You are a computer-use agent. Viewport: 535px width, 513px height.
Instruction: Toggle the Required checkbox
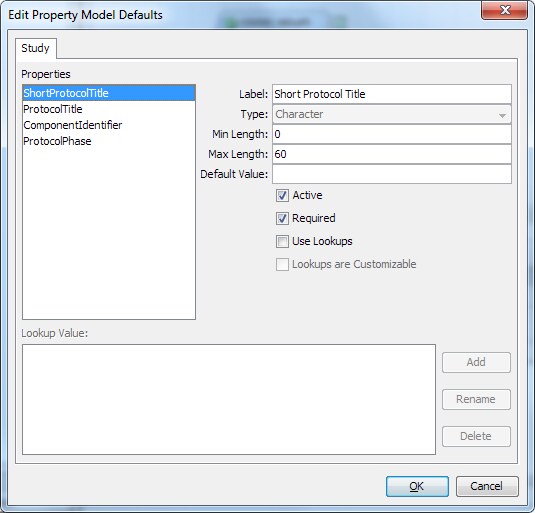[x=282, y=218]
